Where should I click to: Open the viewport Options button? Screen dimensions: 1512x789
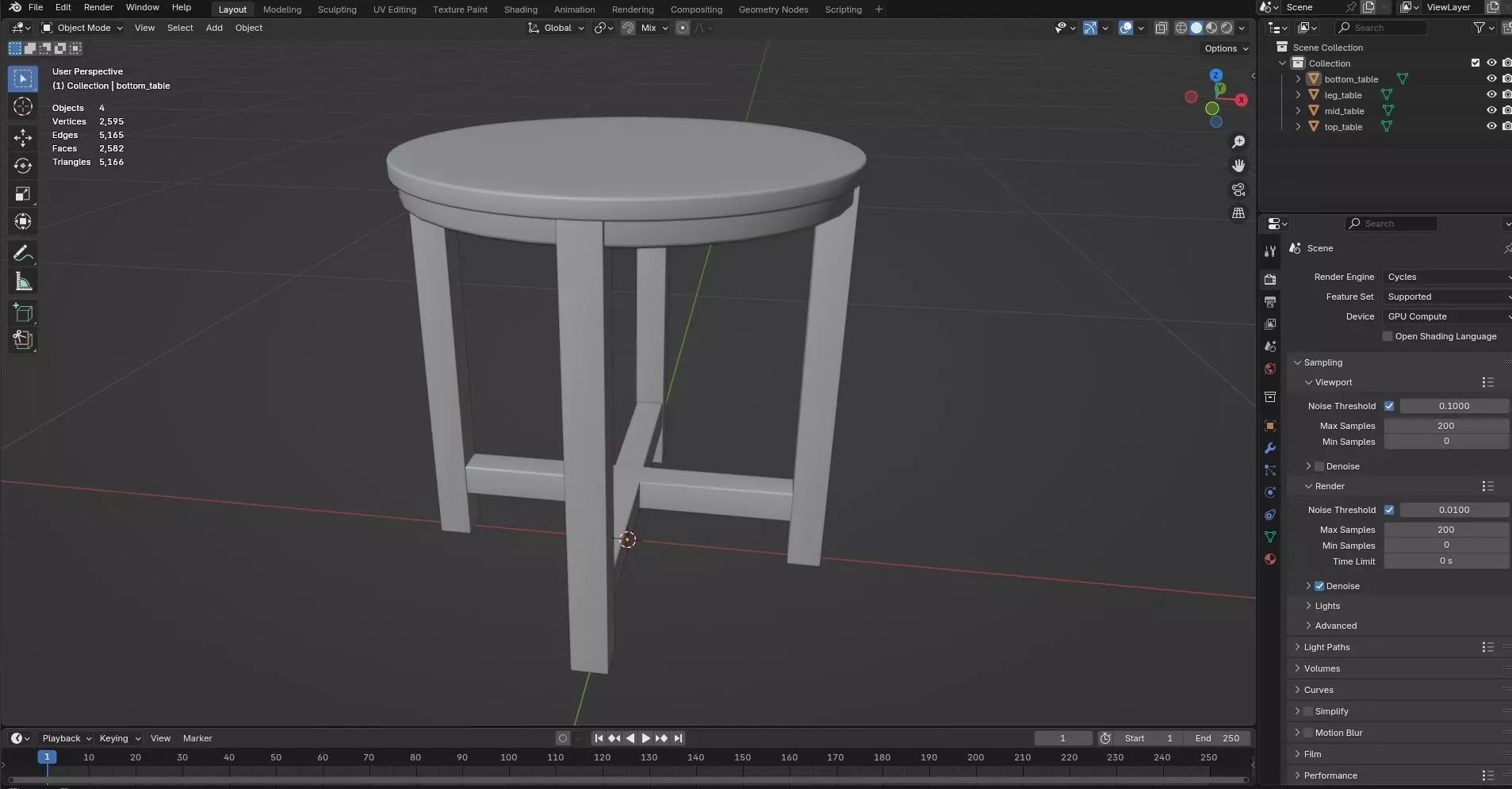pyautogui.click(x=1226, y=48)
